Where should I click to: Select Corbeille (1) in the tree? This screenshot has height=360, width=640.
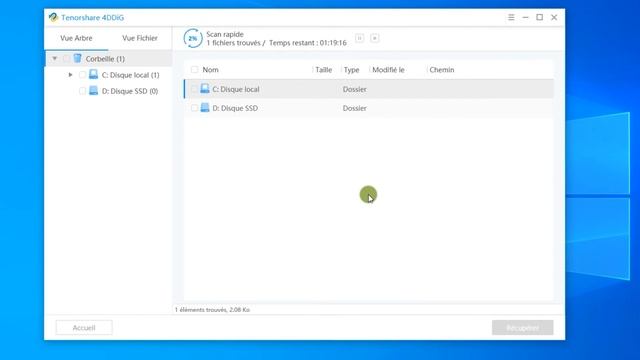(105, 59)
